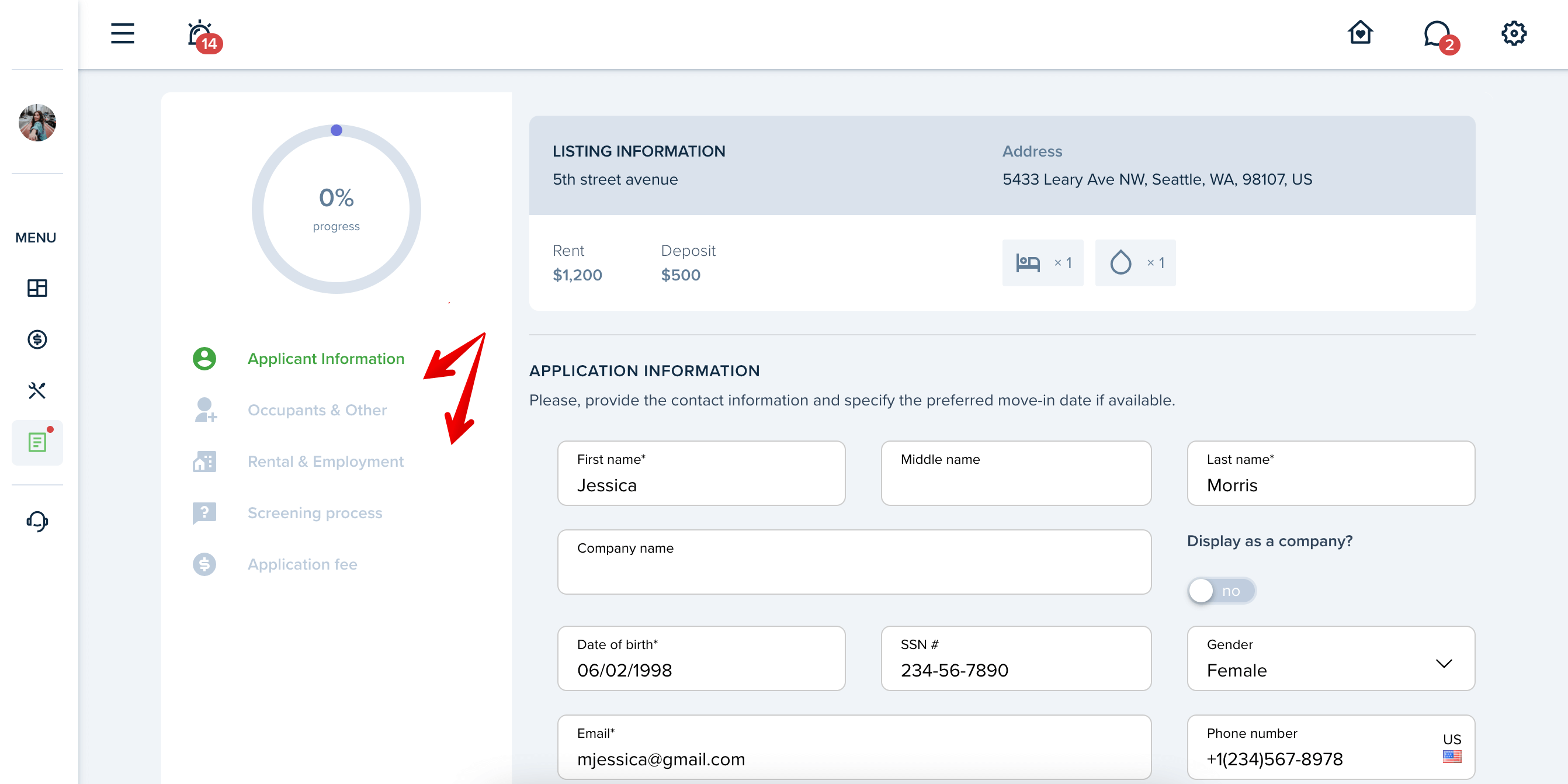Viewport: 1568px width, 784px height.
Task: Toggle Display as a company switch
Action: (x=1222, y=591)
